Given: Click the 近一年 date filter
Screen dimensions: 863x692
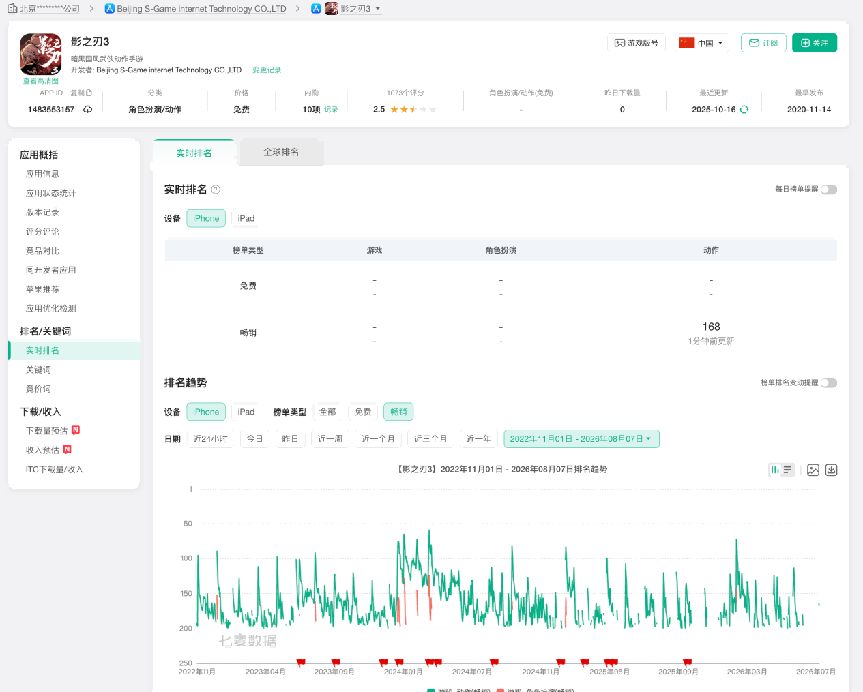Looking at the screenshot, I should point(478,439).
